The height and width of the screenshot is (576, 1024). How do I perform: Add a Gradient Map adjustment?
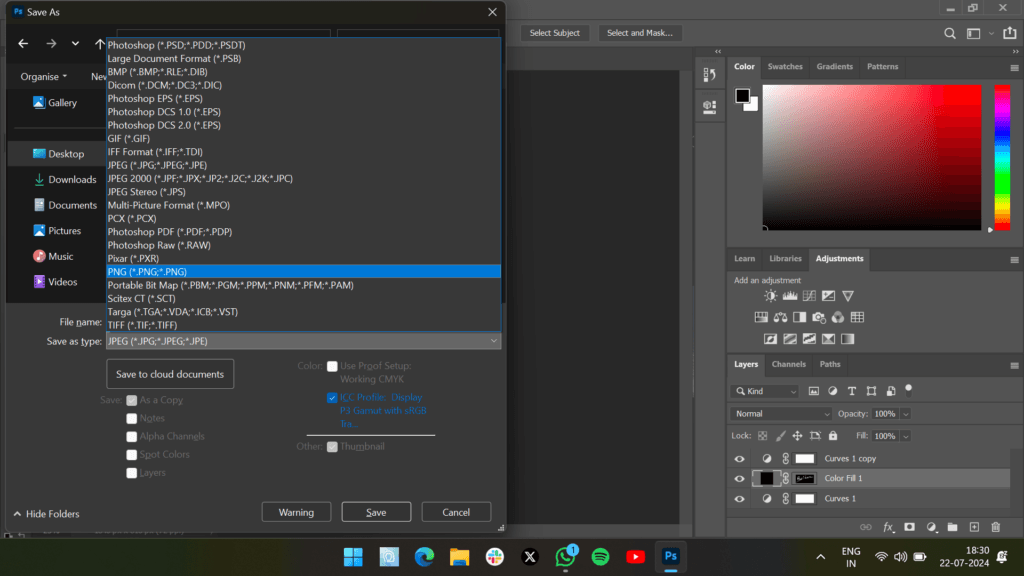(848, 339)
